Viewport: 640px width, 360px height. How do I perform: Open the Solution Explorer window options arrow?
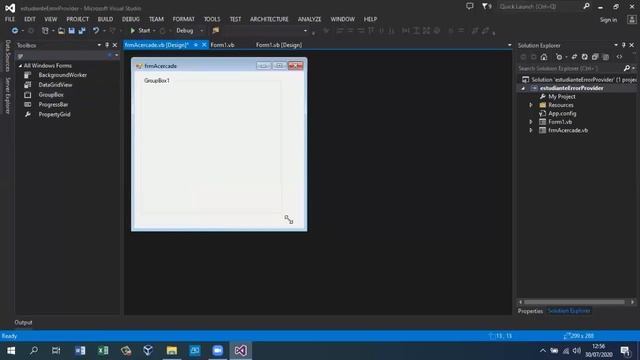pos(616,45)
